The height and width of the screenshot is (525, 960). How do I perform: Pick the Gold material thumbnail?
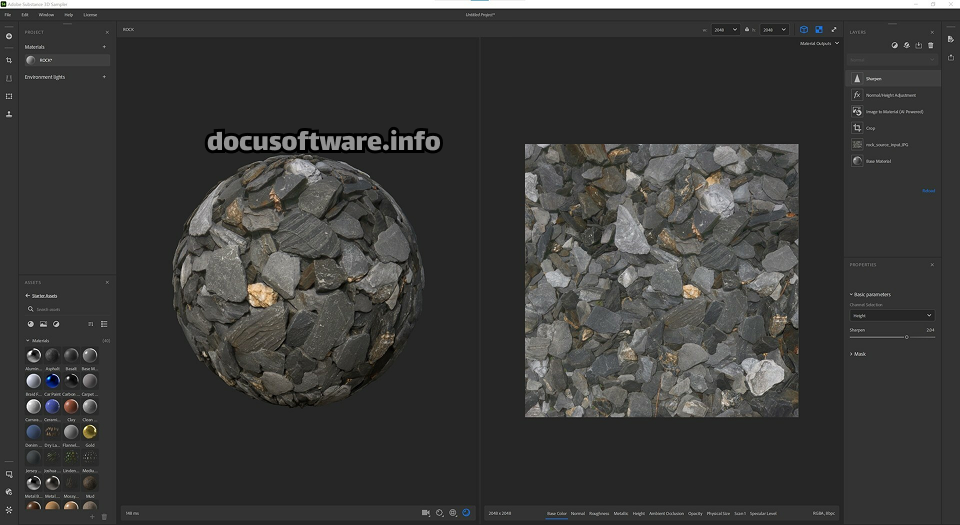[x=90, y=432]
